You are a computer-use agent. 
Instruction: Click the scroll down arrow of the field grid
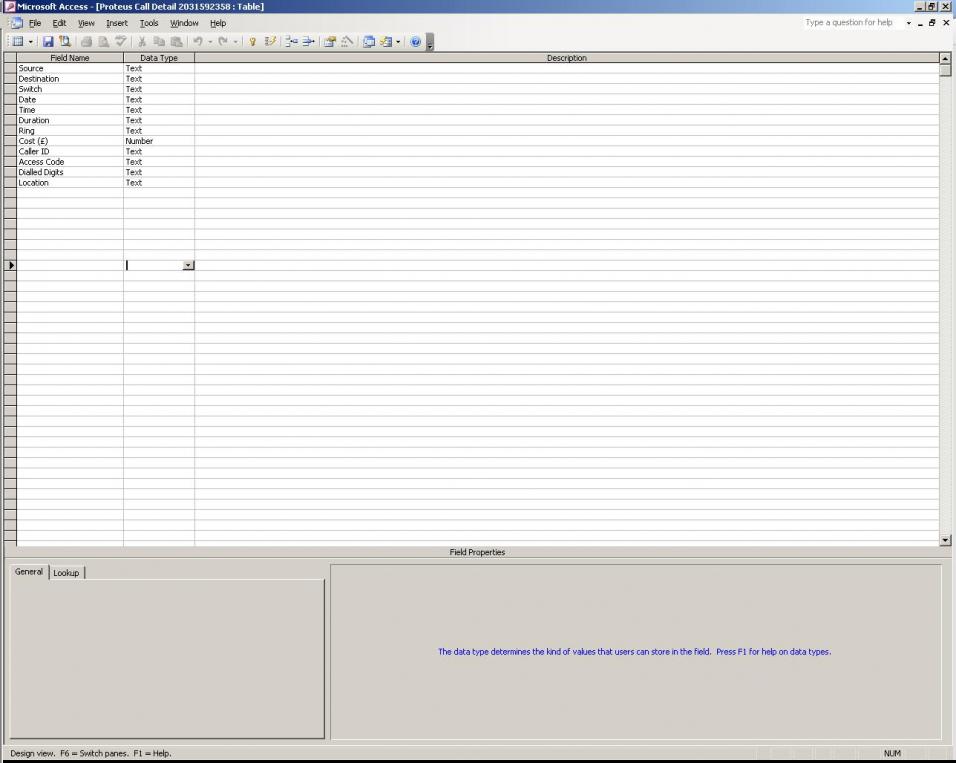click(x=945, y=540)
